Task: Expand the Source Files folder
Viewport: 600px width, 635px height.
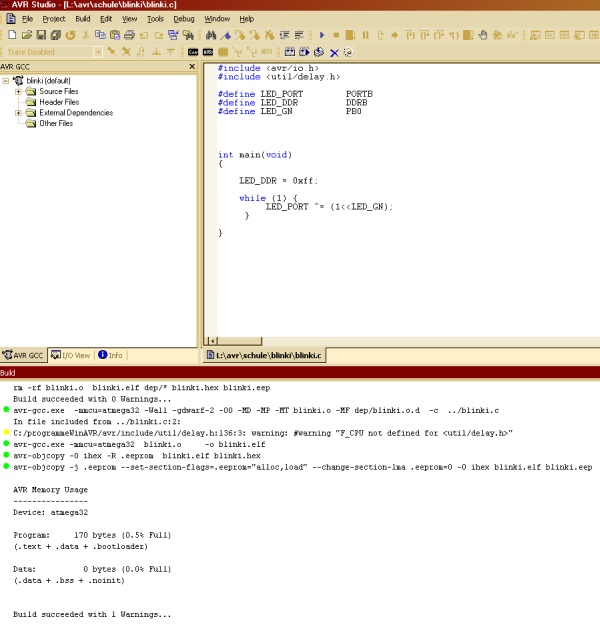Action: [x=18, y=92]
